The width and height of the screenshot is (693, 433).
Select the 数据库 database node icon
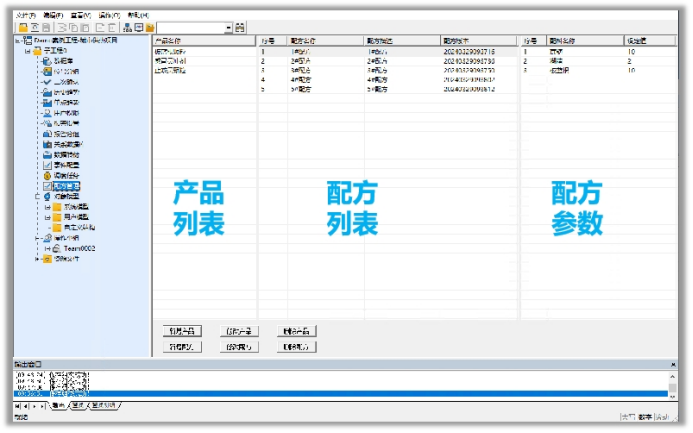[47, 61]
